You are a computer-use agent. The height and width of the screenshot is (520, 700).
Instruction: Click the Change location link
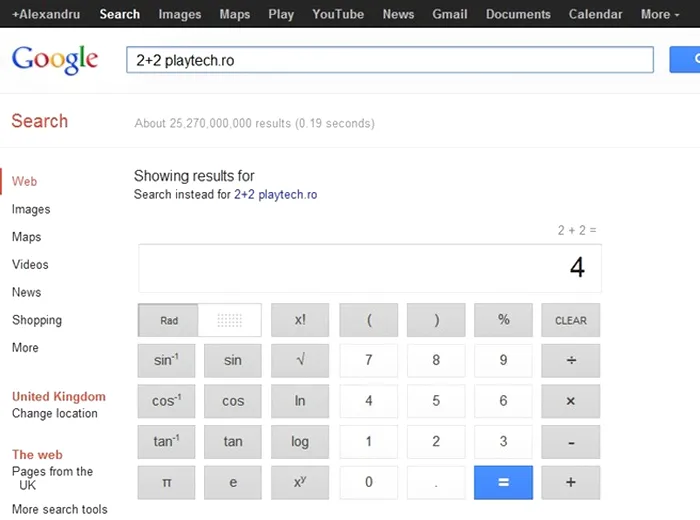click(54, 414)
